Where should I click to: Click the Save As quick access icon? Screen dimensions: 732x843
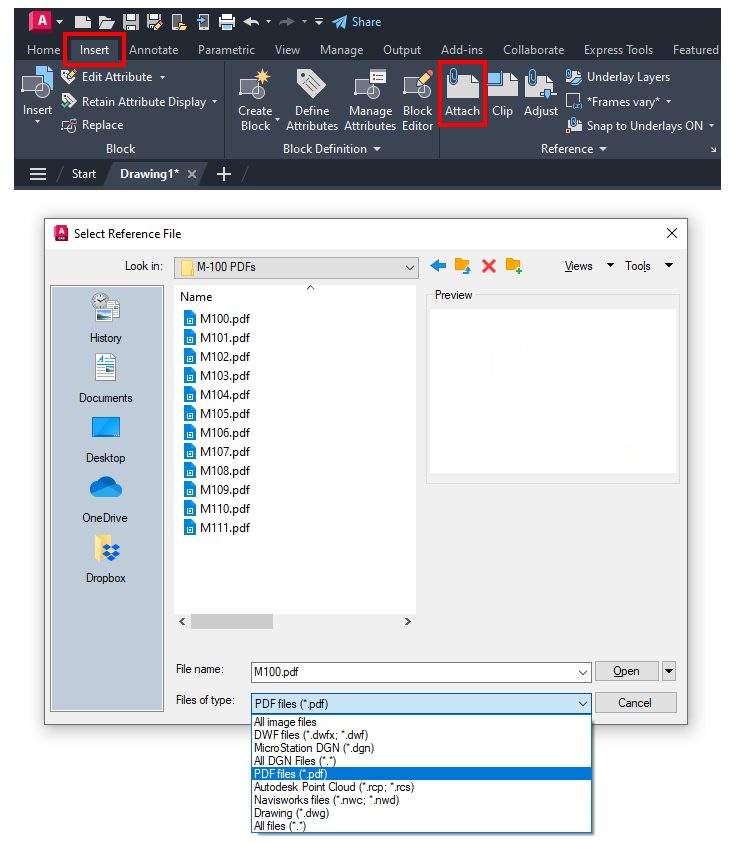click(x=155, y=22)
